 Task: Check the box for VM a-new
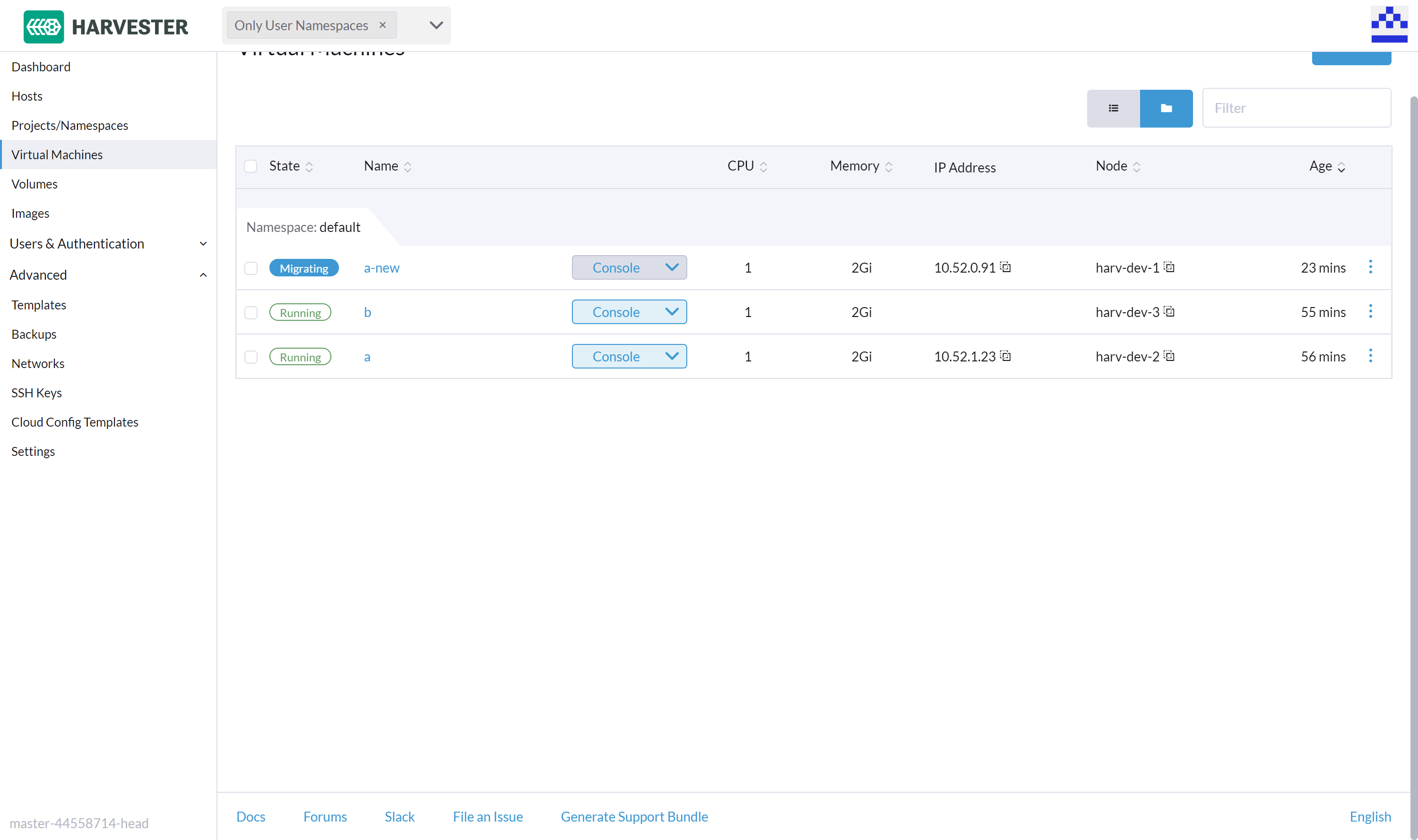251,268
